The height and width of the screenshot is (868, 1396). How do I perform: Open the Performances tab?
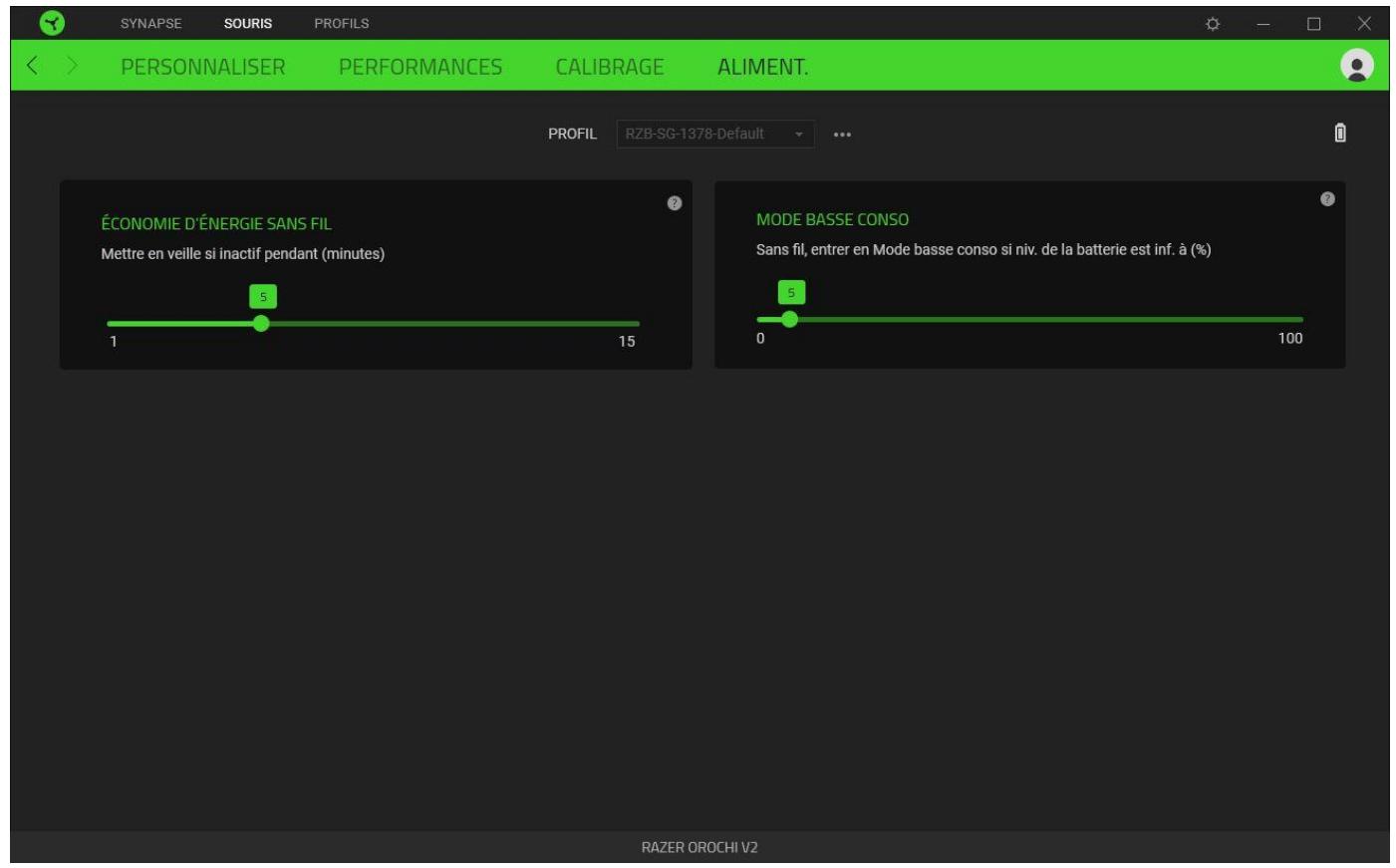pos(420,67)
